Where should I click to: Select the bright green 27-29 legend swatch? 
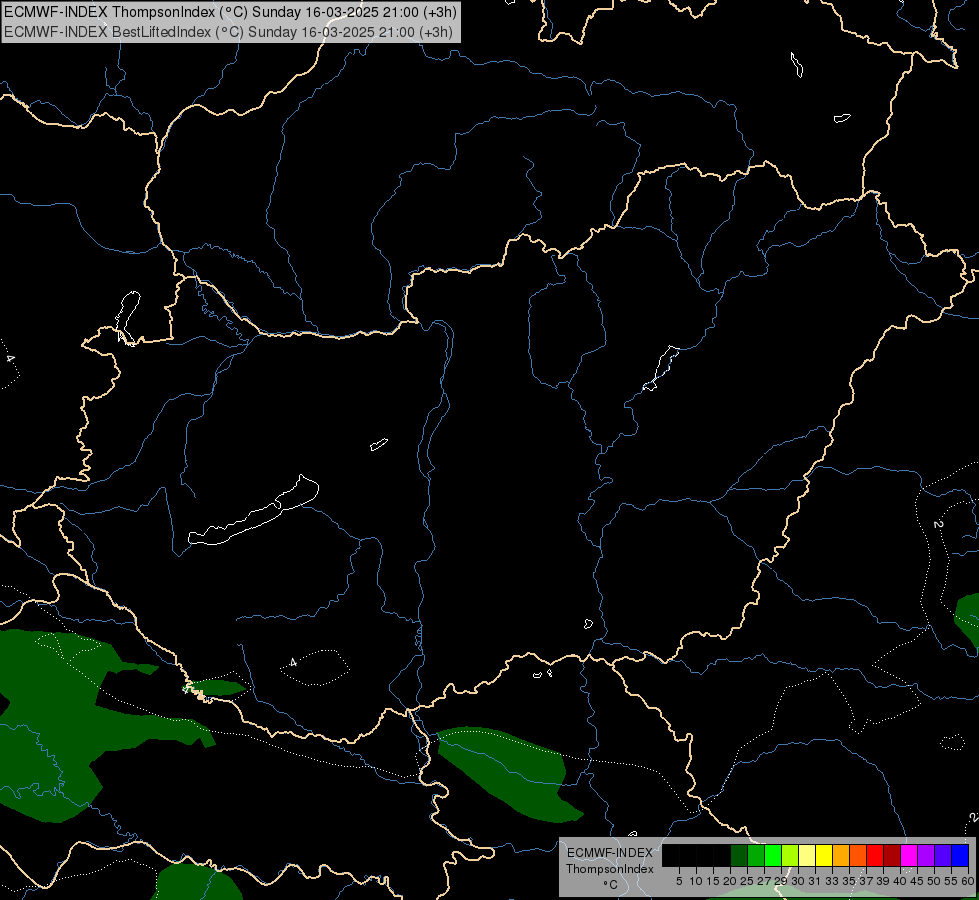coord(773,856)
